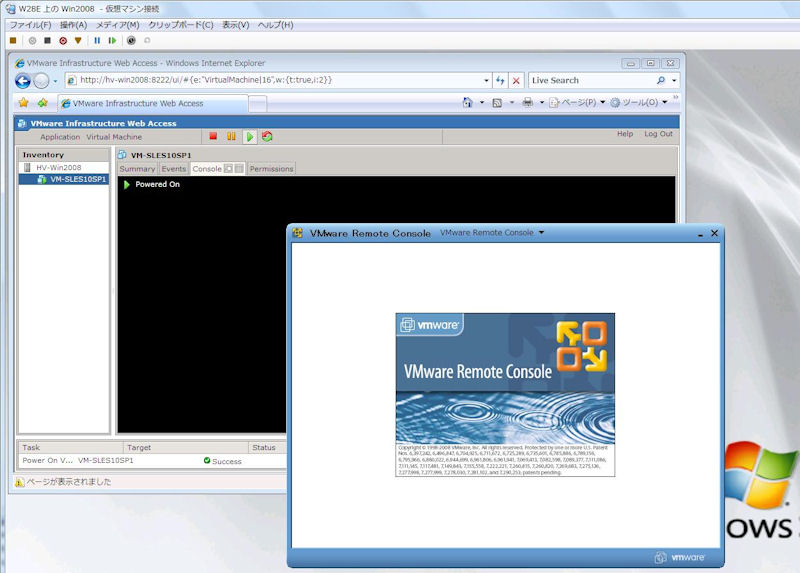800x573 pixels.
Task: Click Add to Favorites icon
Action: coord(42,103)
